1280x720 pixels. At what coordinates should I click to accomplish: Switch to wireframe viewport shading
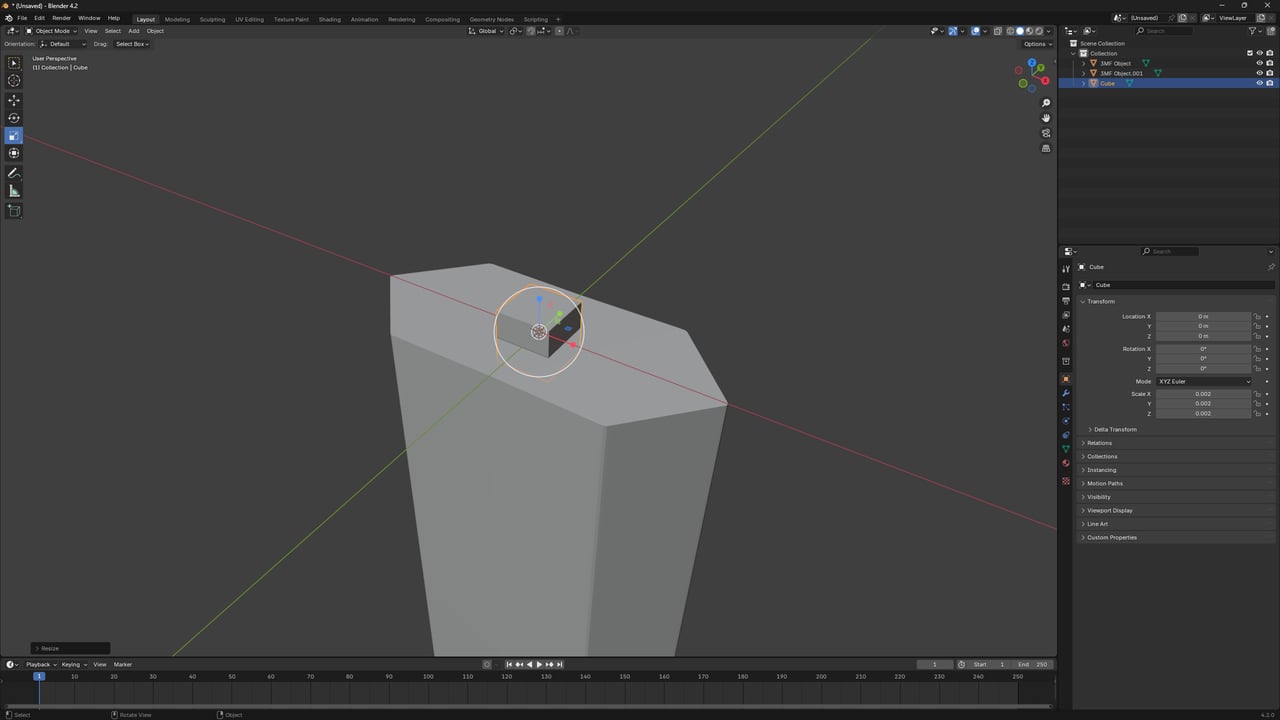[1010, 31]
